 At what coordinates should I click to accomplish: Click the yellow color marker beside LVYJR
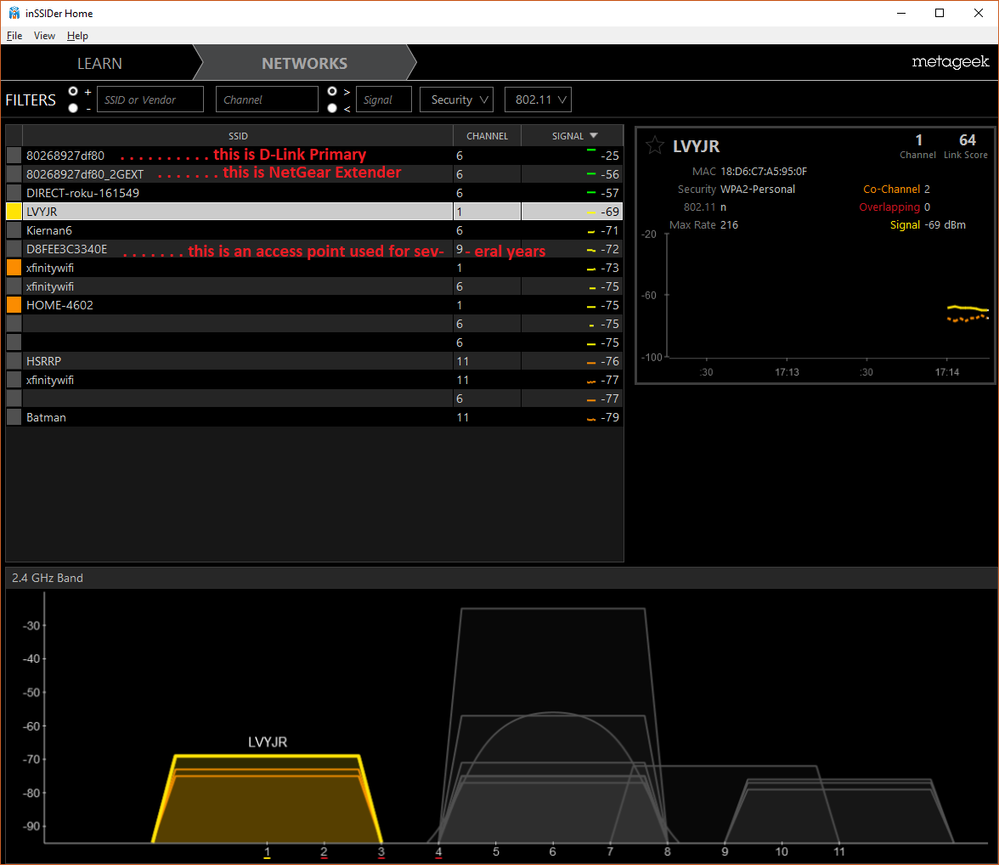12,211
